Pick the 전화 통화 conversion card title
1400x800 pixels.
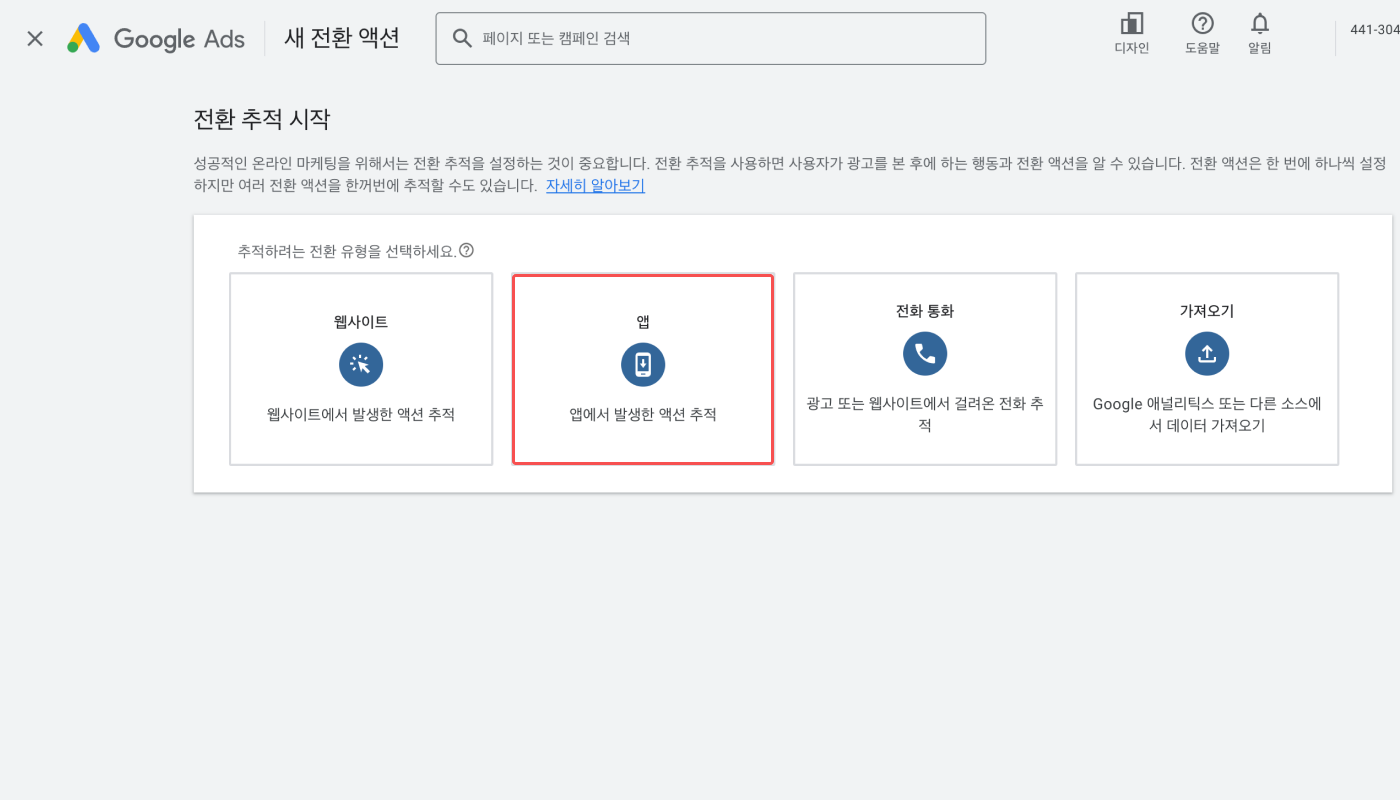tap(925, 311)
